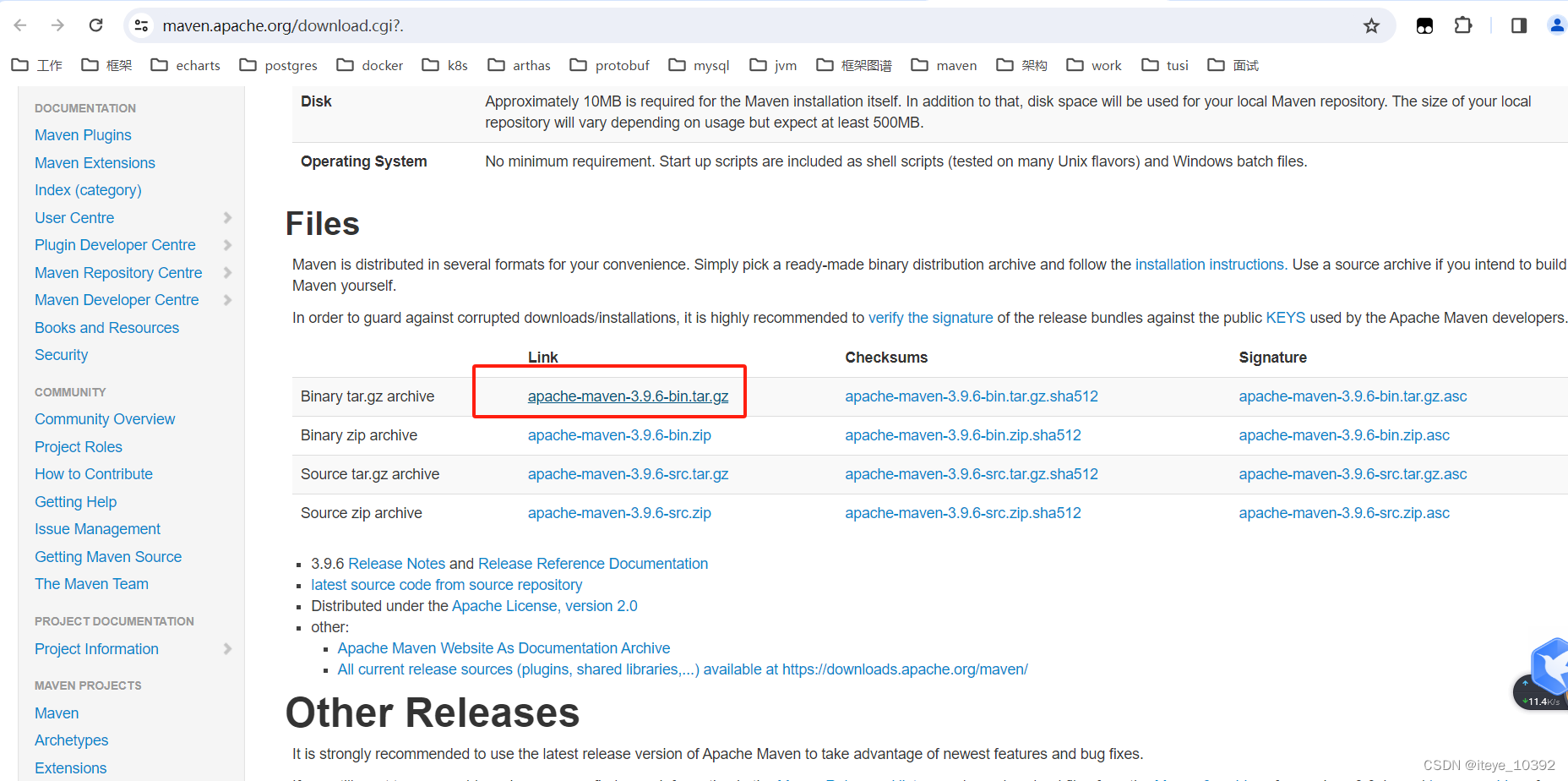Open the extensions puzzle icon

1463,25
